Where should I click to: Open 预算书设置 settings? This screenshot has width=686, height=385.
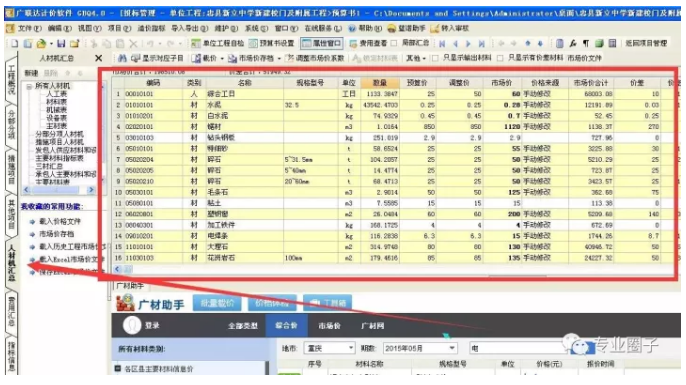click(271, 43)
